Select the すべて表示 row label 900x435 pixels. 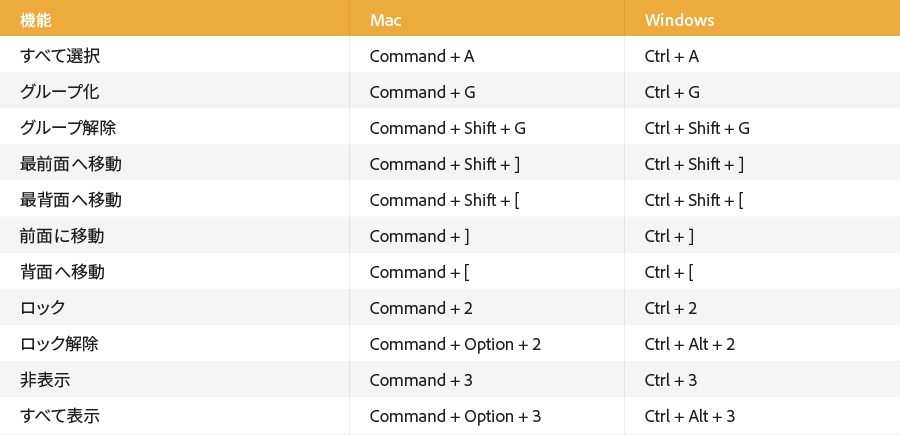60,416
